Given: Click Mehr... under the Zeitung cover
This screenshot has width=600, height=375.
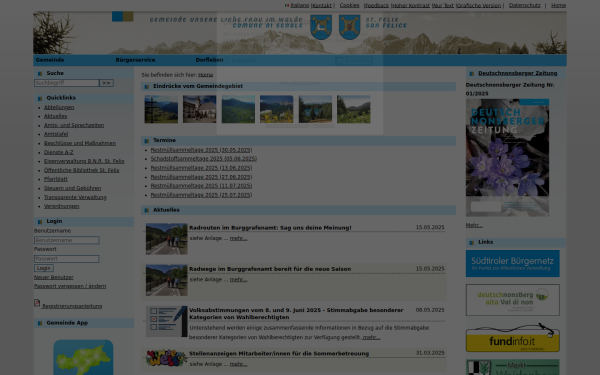Looking at the screenshot, I should coord(474,225).
